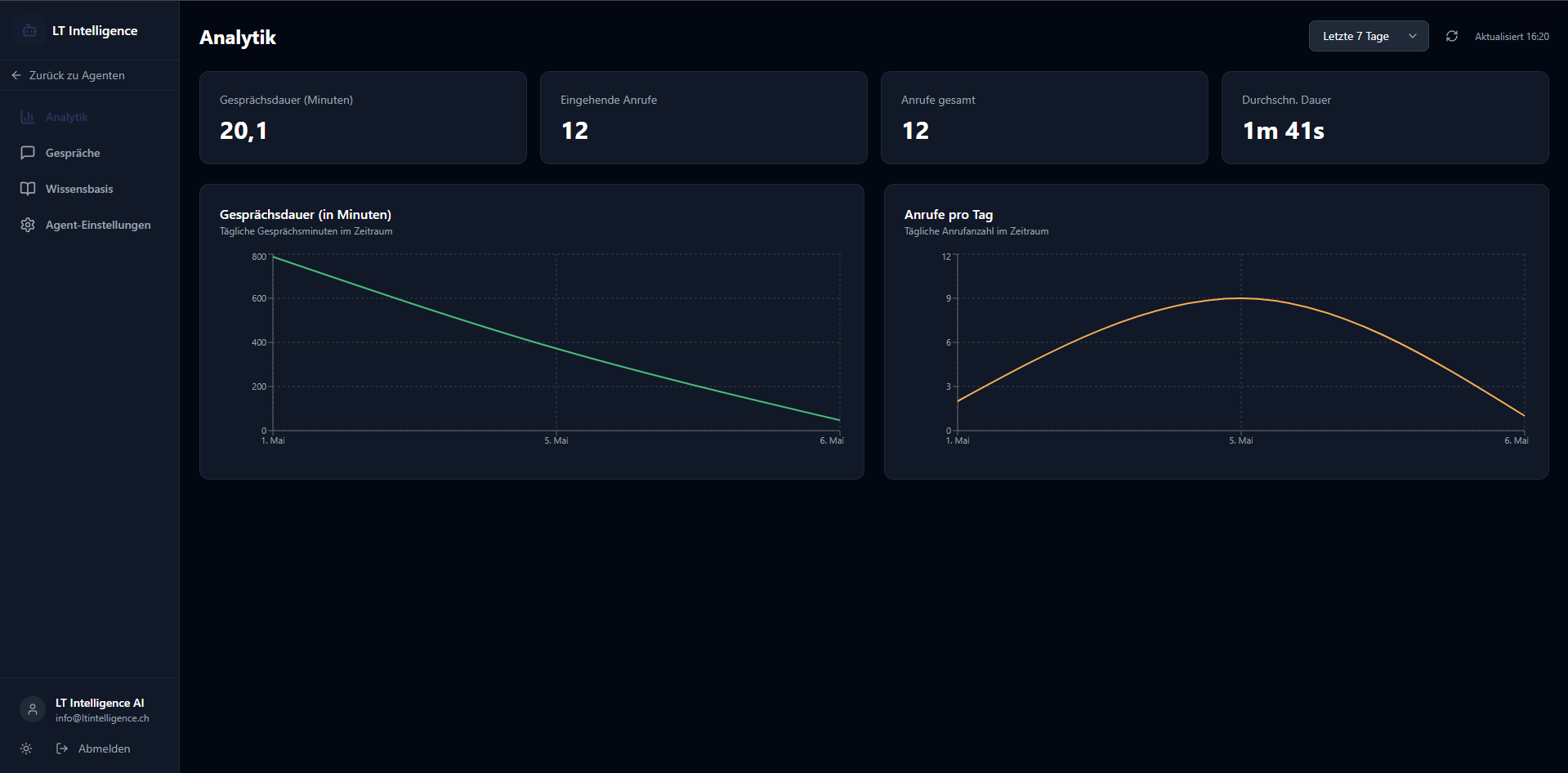Click the 5. Mai label in duration chart

coord(556,440)
